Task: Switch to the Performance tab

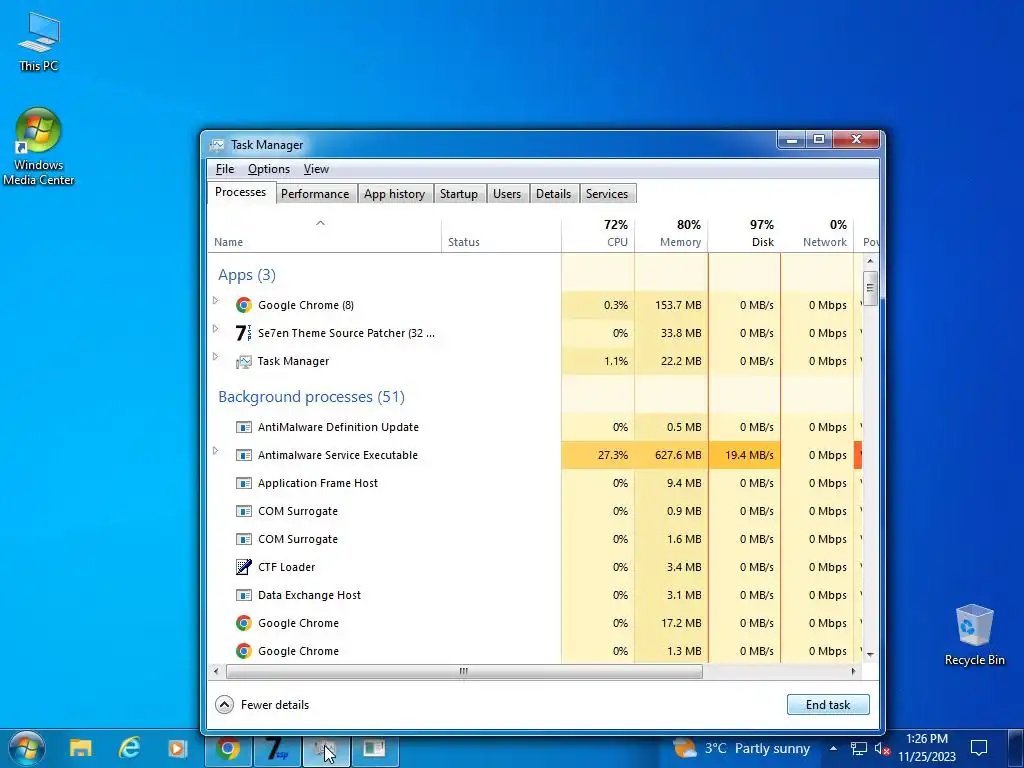Action: tap(315, 194)
